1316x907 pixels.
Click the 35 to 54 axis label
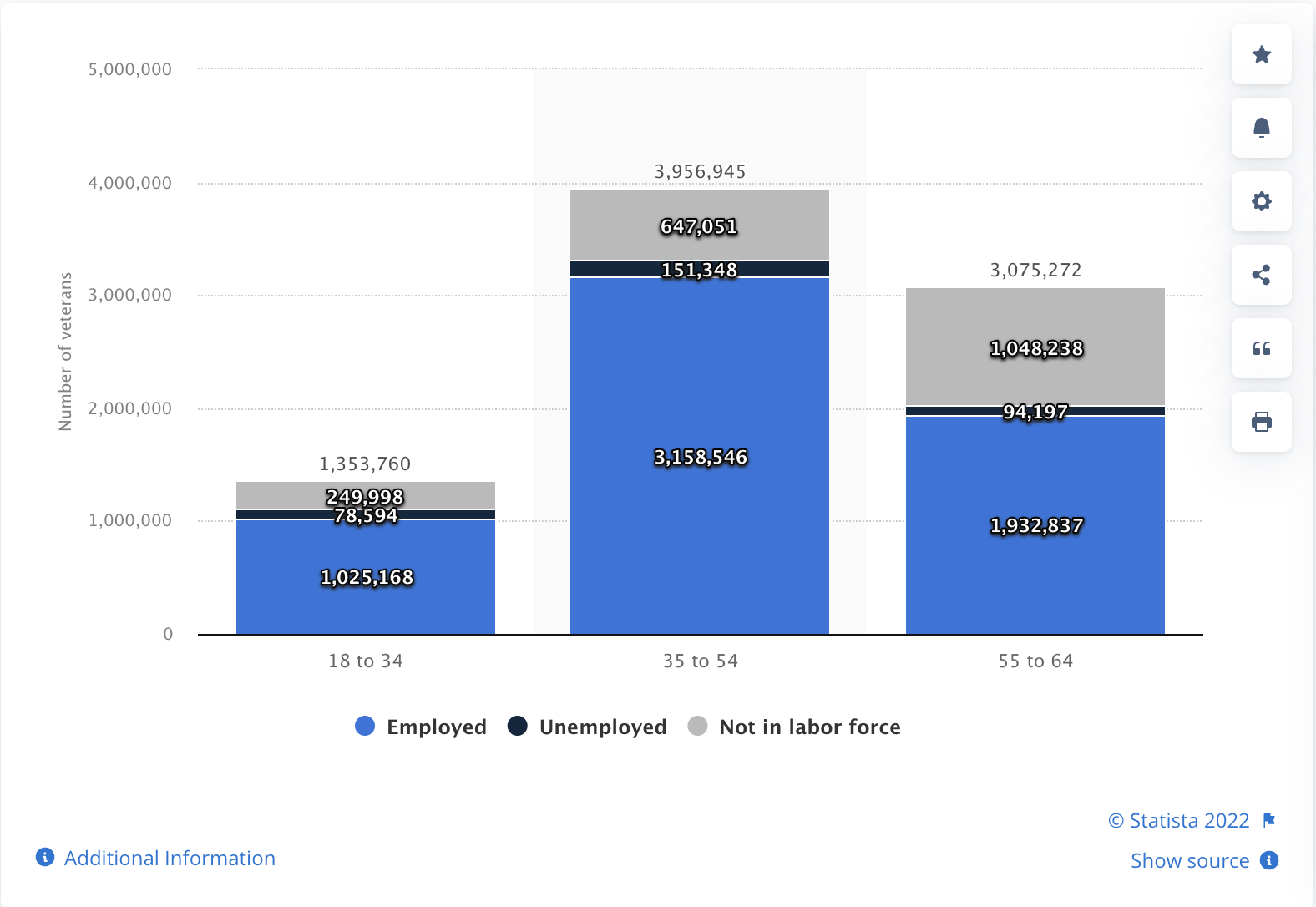click(701, 661)
